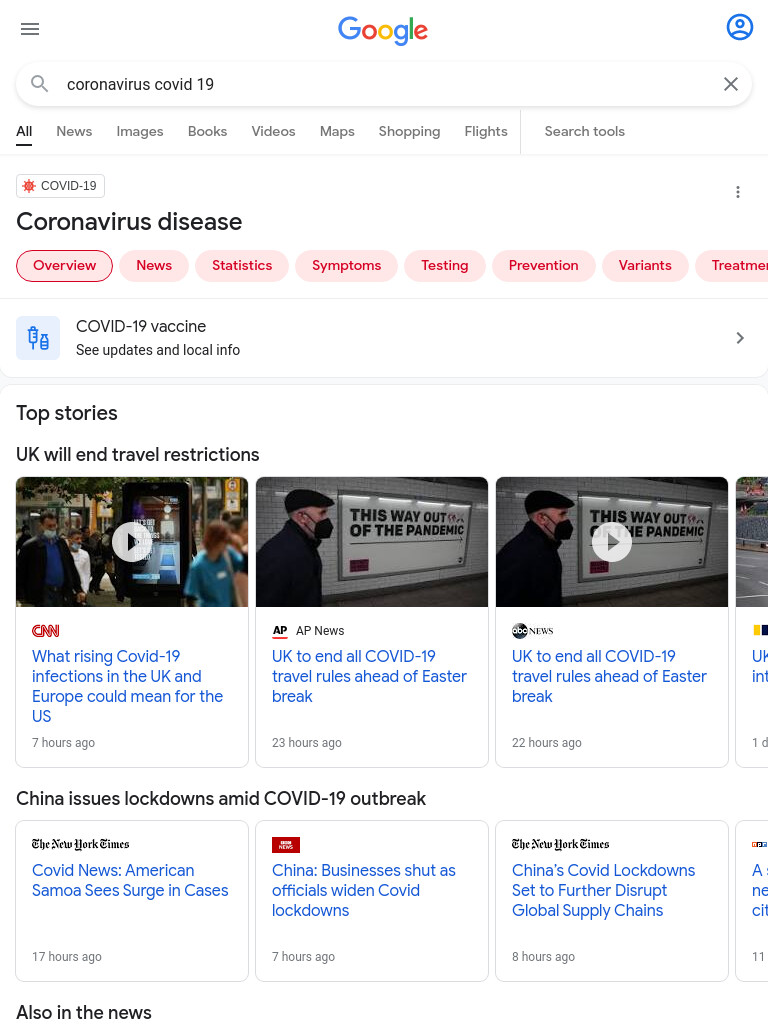Switch to the Flights tab

click(486, 131)
